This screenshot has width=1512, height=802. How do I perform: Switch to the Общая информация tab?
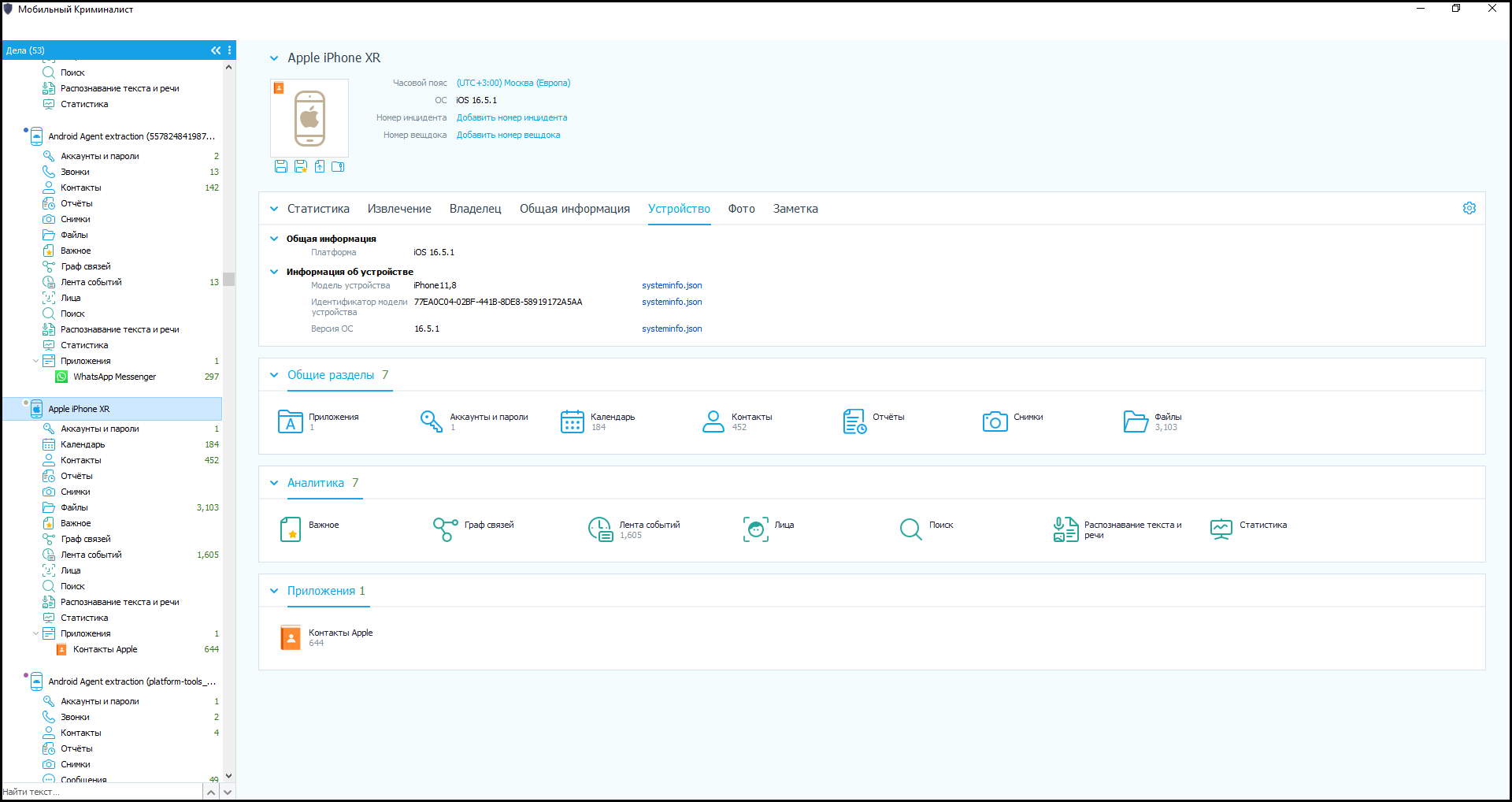[x=574, y=209]
